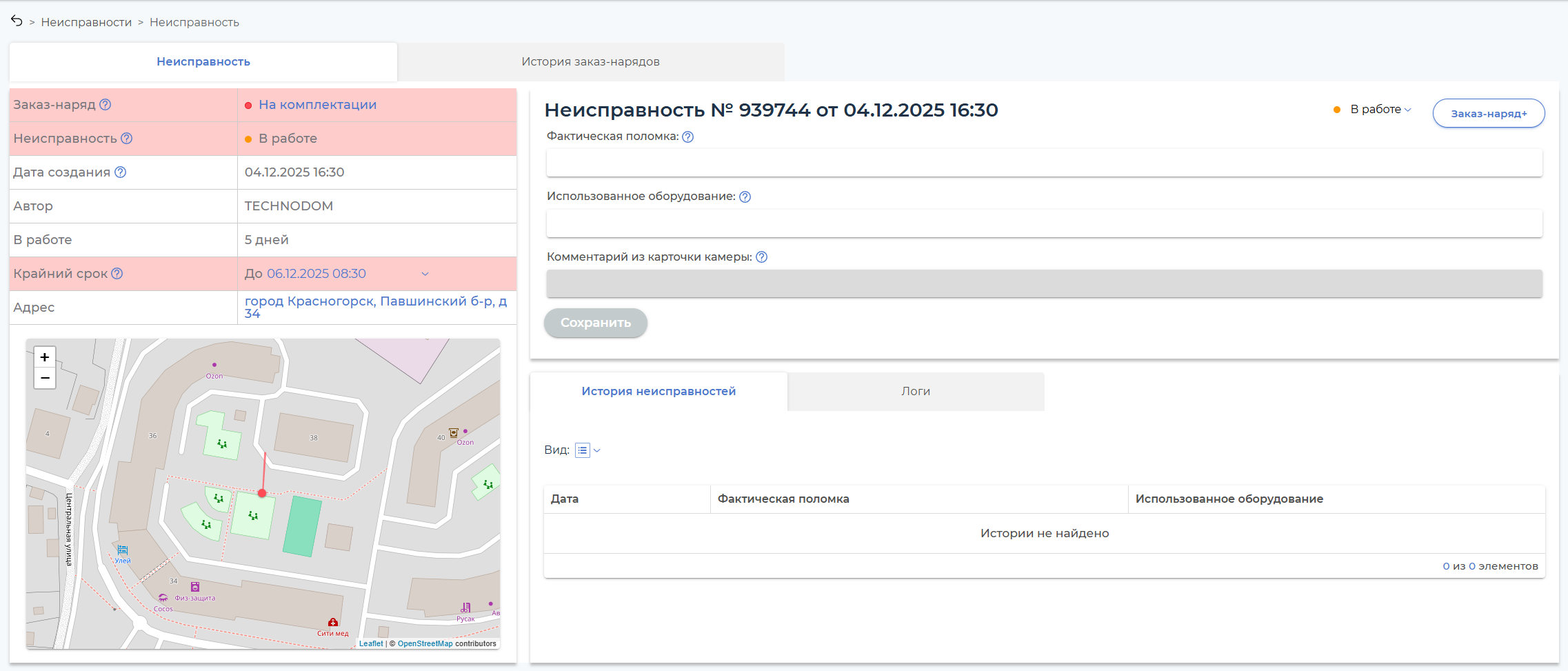The width and height of the screenshot is (1568, 671).
Task: Click help icon next to Крайний срок
Action: pyautogui.click(x=117, y=274)
